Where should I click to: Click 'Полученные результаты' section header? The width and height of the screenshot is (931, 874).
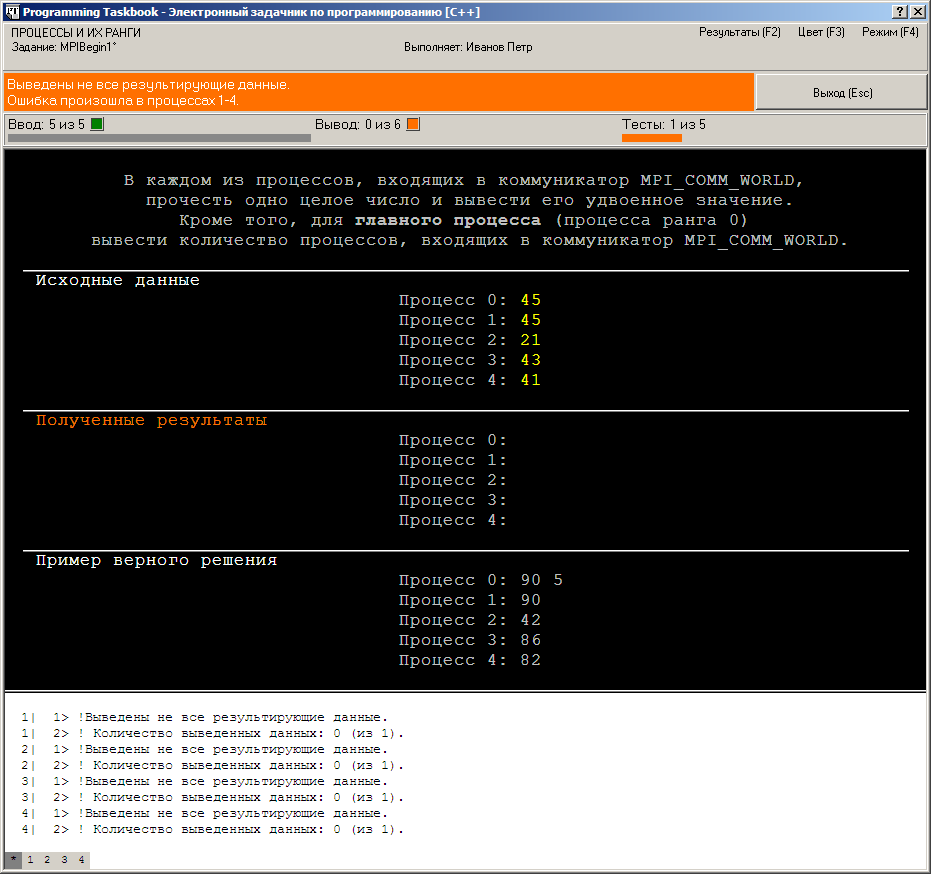pos(151,420)
